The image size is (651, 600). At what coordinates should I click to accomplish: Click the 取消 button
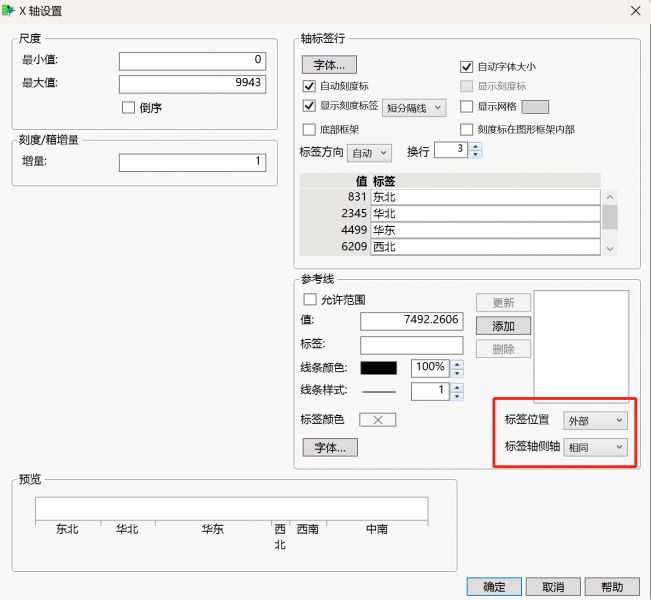pos(553,587)
